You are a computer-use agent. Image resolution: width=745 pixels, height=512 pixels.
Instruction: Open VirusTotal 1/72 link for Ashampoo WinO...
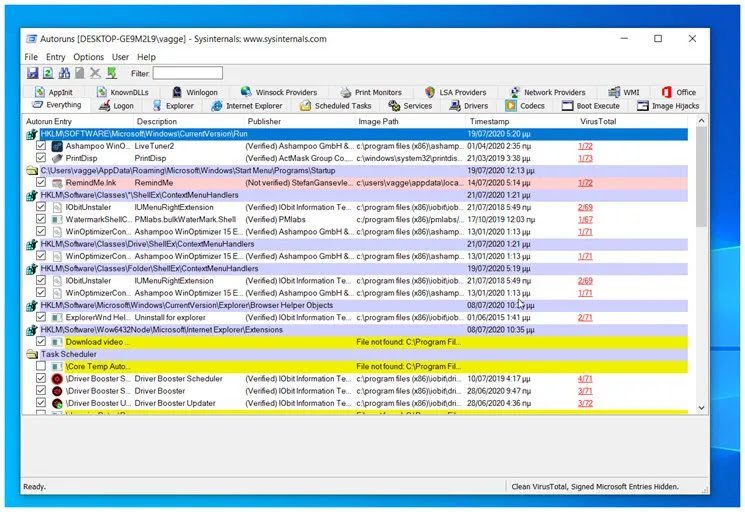coord(585,146)
